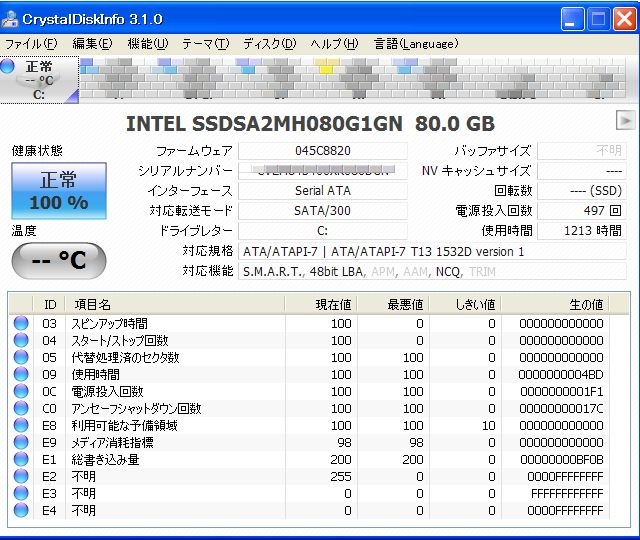Select the C: disk tab showing 正常
Image resolution: width=640 pixels, height=540 pixels.
click(39, 80)
